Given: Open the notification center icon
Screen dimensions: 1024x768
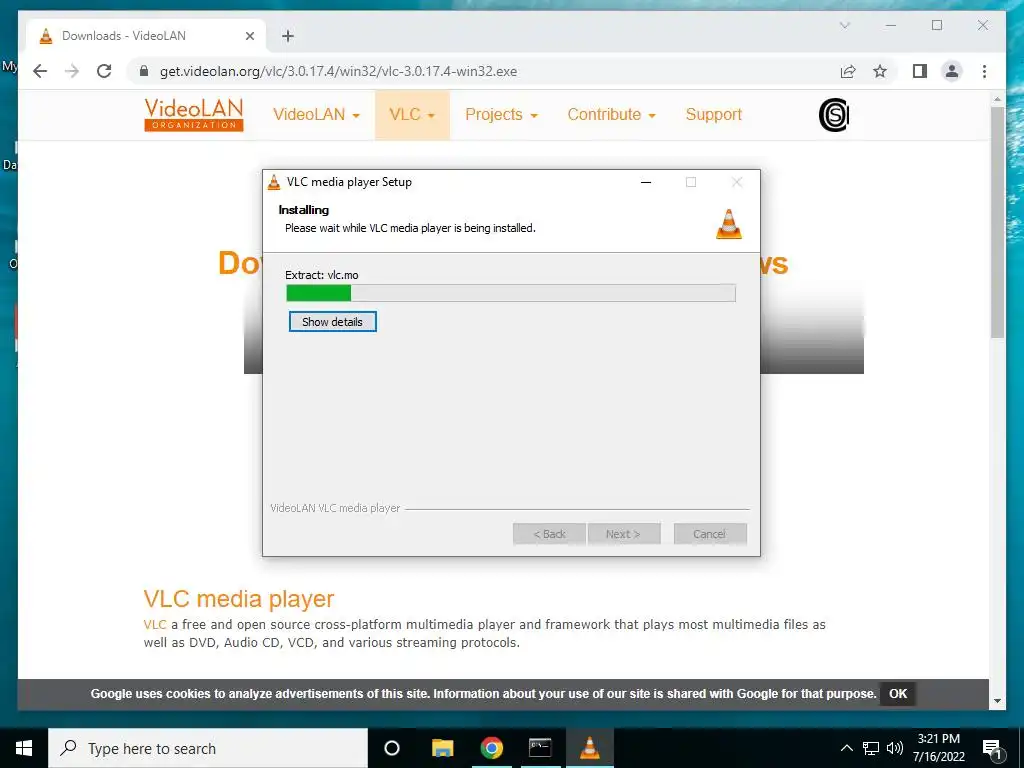Looking at the screenshot, I should 992,748.
